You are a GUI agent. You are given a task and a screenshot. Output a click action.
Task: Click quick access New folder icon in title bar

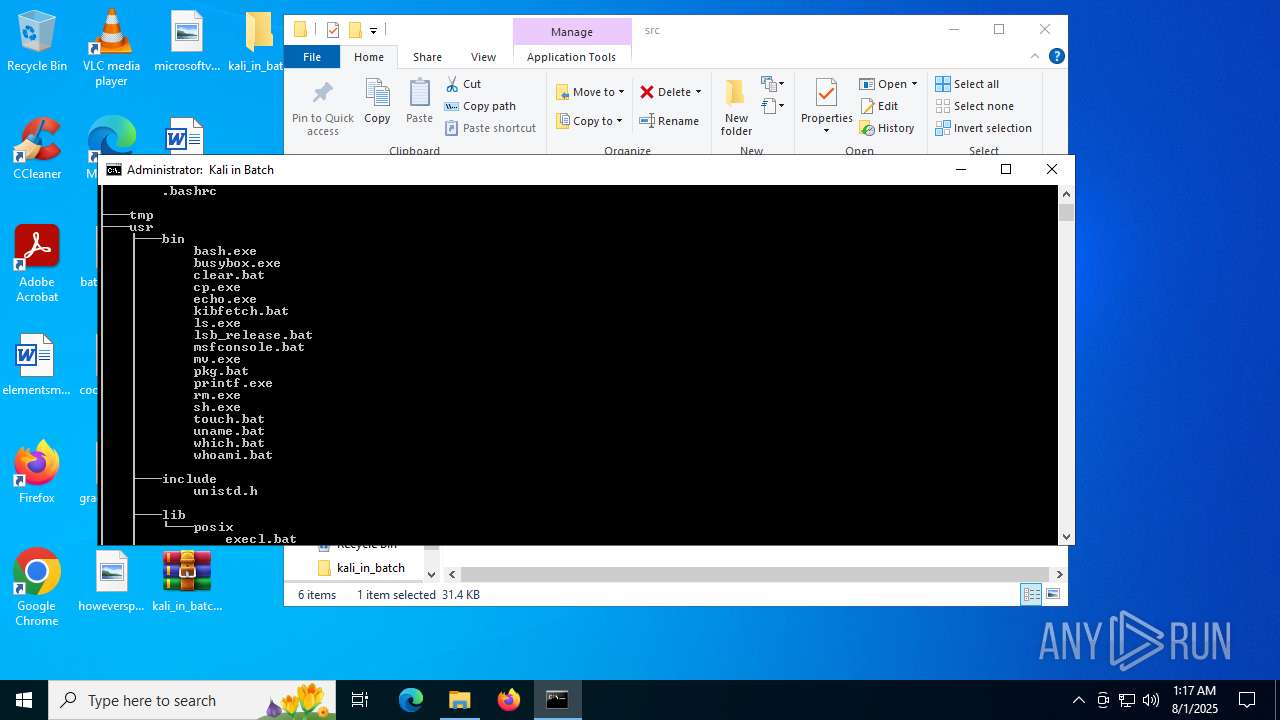355,30
